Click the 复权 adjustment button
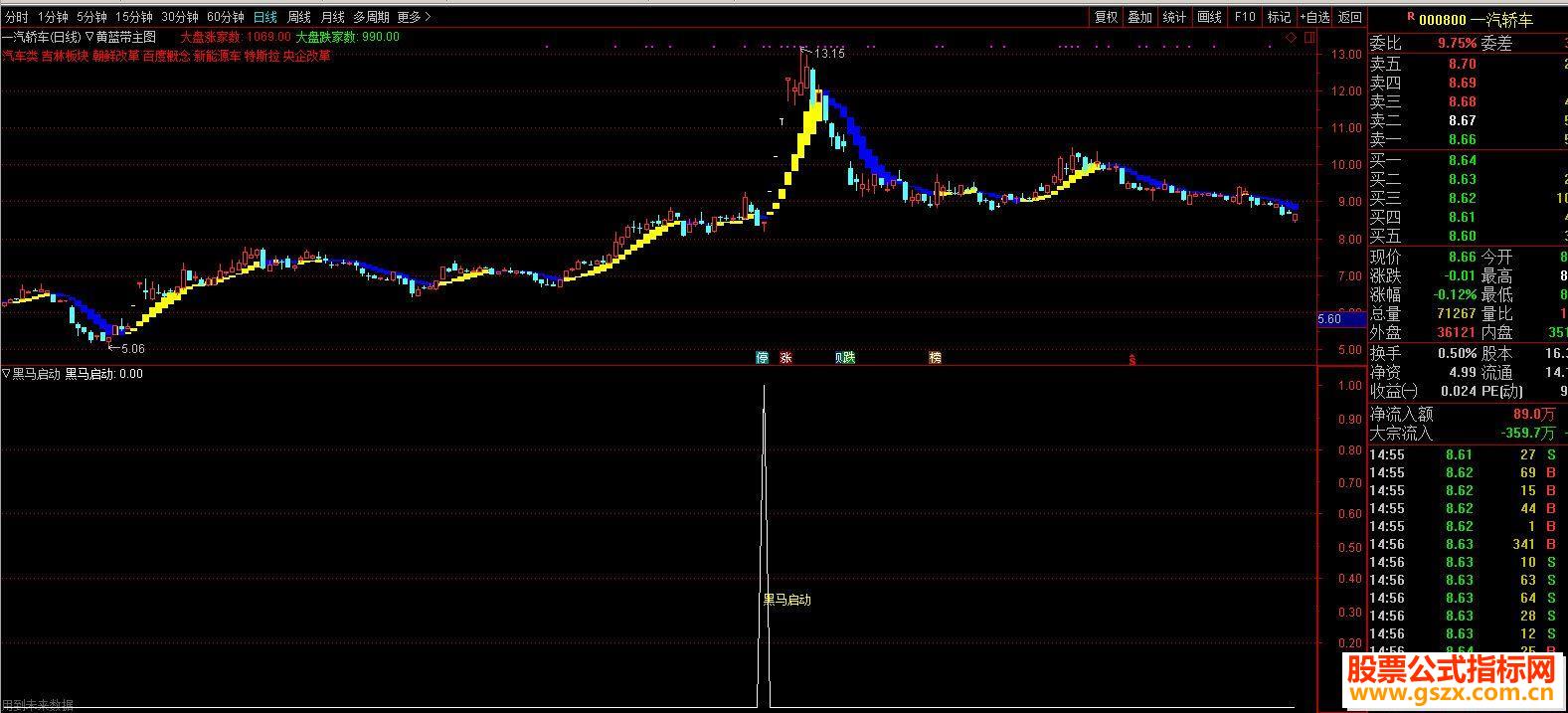The image size is (1568, 713). pyautogui.click(x=1107, y=17)
